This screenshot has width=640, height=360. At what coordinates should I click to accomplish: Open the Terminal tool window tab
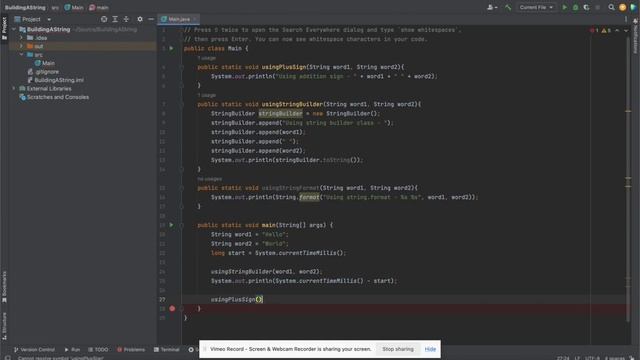(167, 349)
